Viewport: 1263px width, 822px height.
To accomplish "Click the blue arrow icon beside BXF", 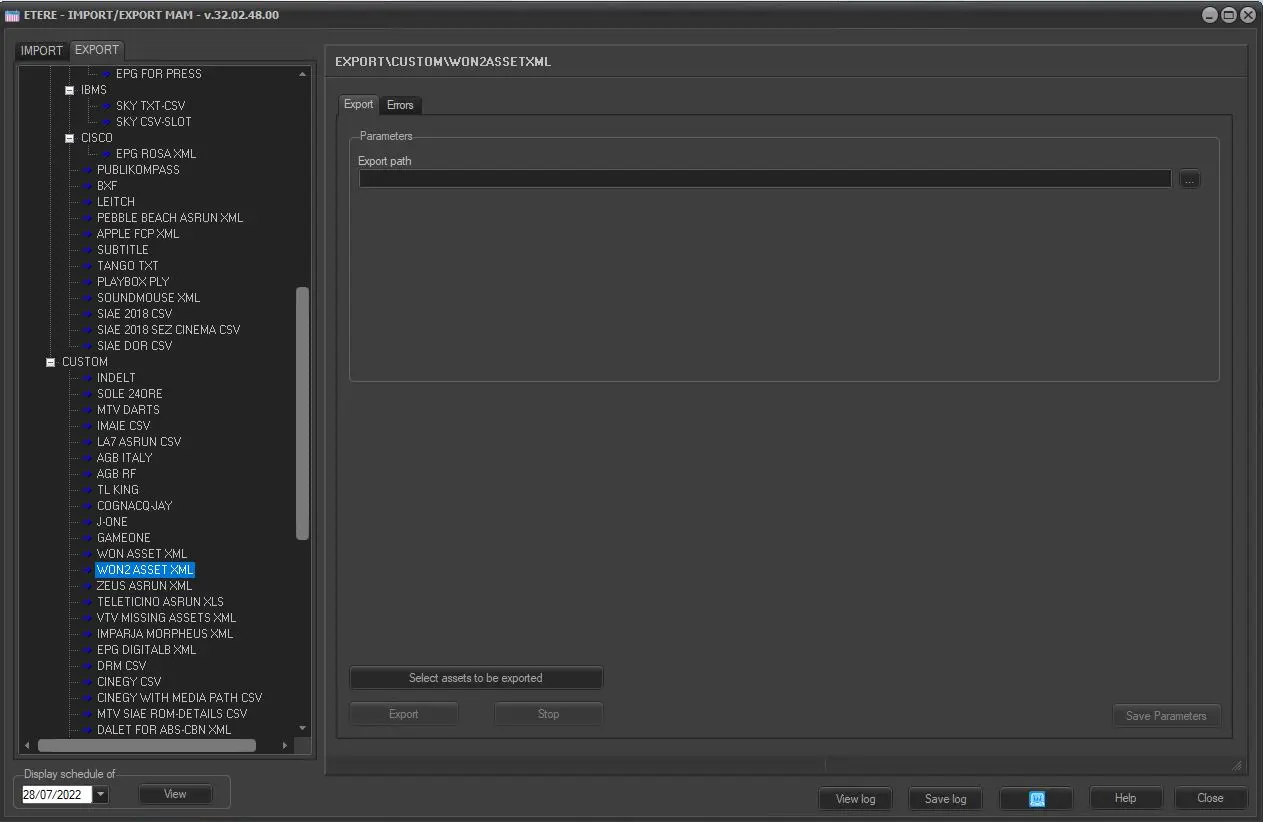I will point(88,186).
